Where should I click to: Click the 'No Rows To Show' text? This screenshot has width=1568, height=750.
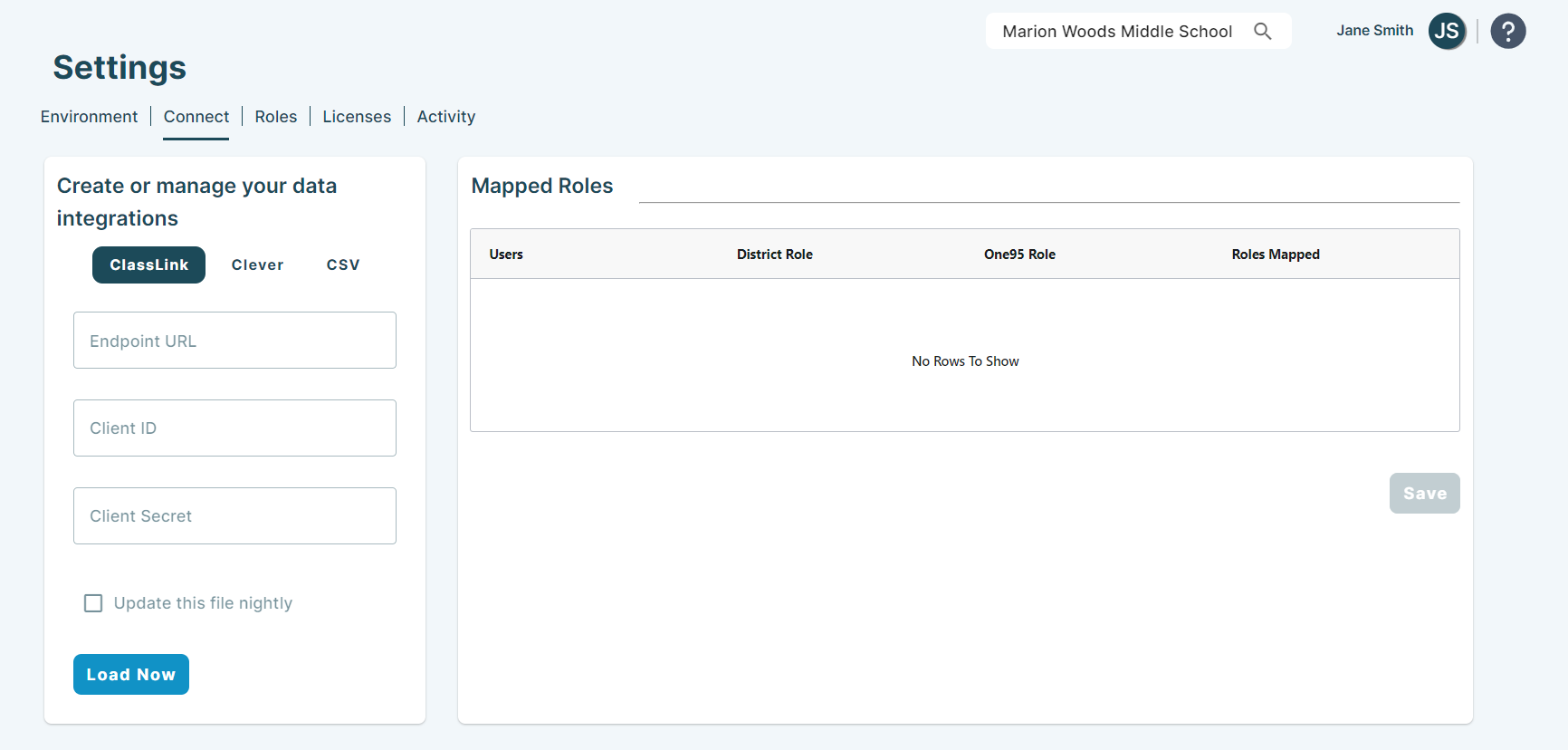click(x=965, y=361)
